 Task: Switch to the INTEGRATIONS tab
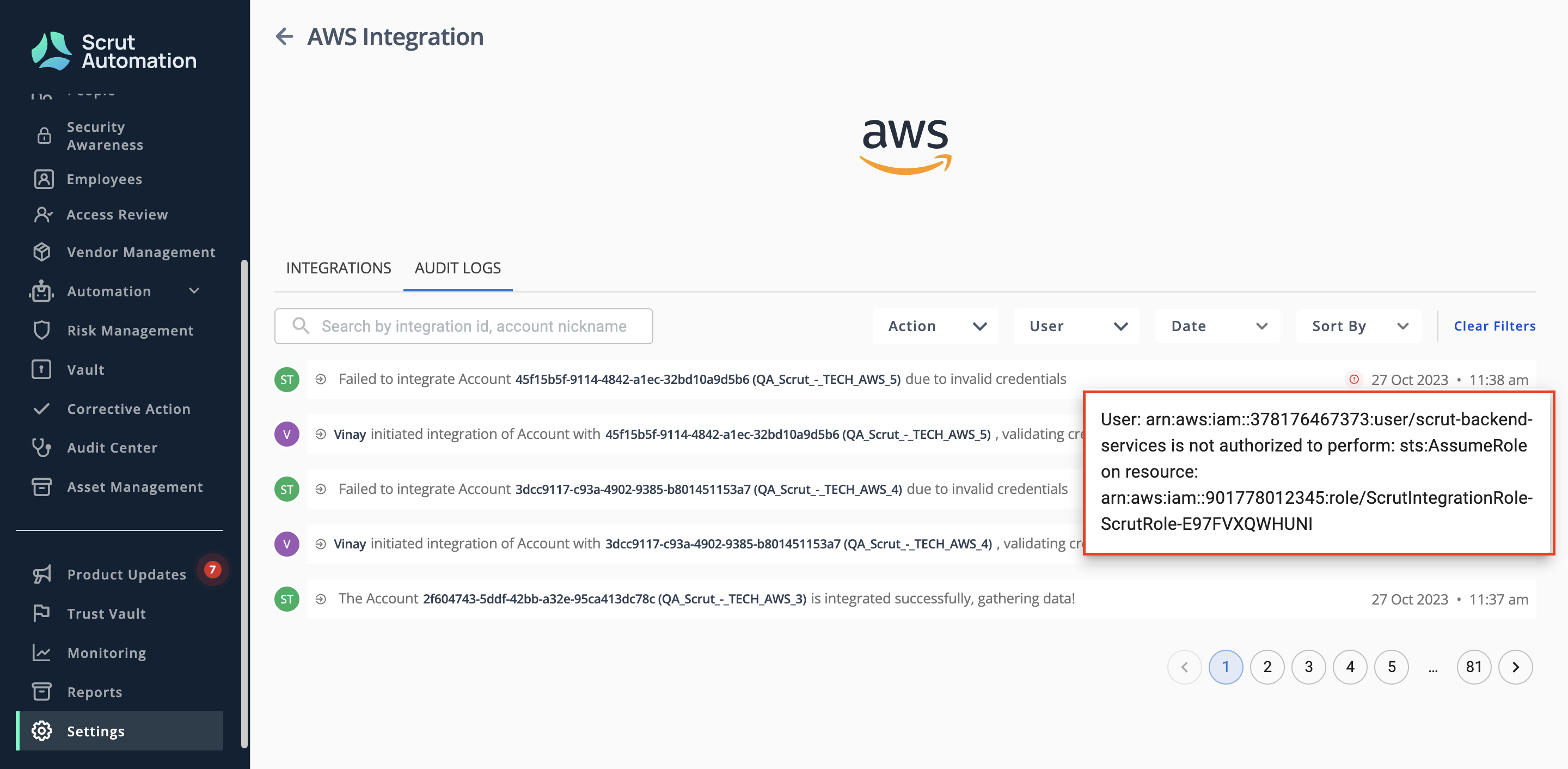click(339, 268)
